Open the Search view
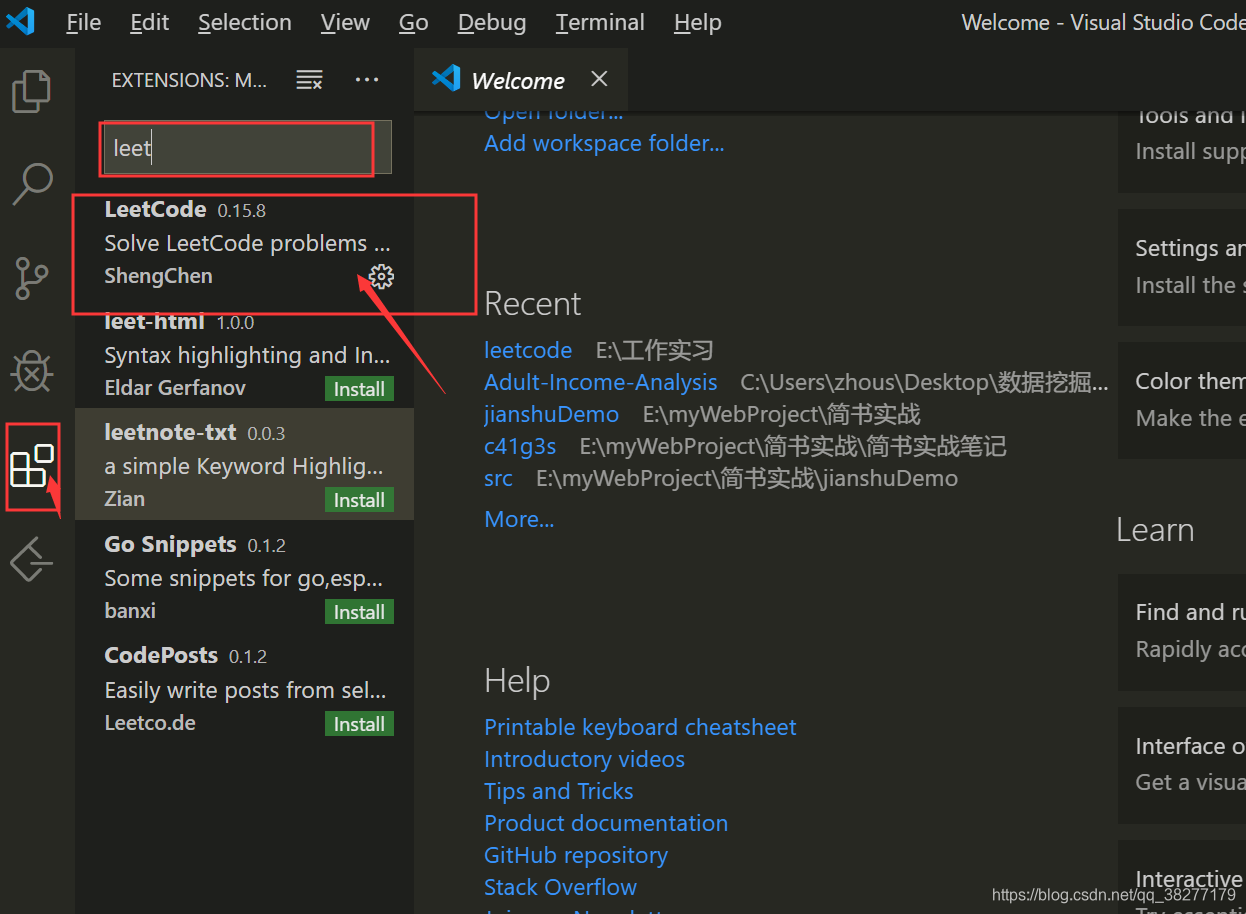The width and height of the screenshot is (1246, 914). [x=31, y=184]
